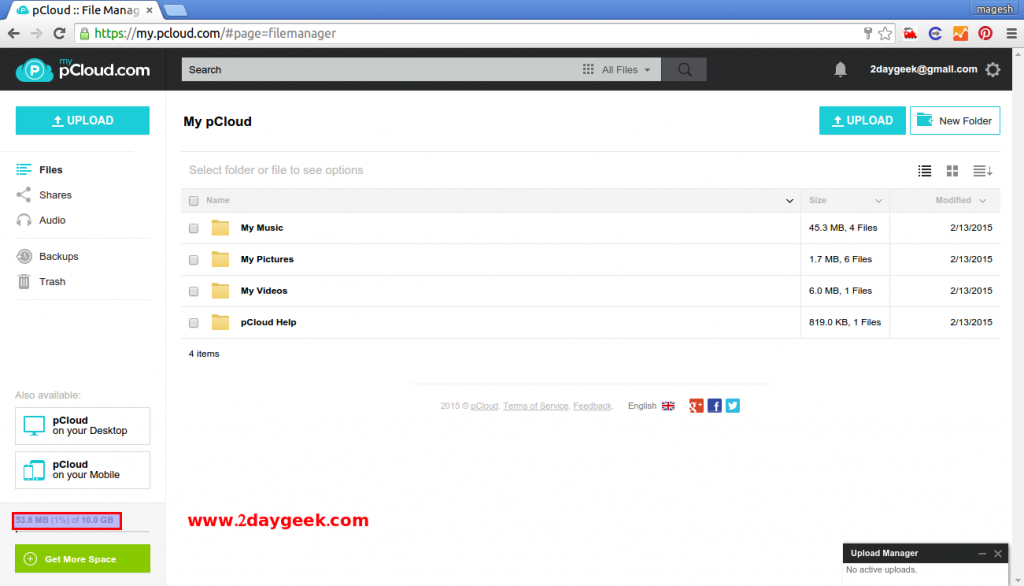Open the All Files filter dropdown

click(619, 69)
